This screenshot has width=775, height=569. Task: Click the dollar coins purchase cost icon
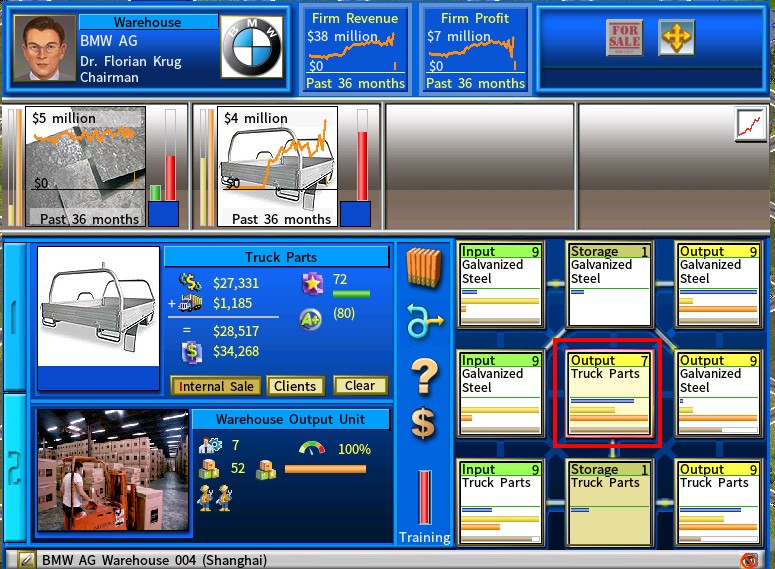tap(190, 282)
